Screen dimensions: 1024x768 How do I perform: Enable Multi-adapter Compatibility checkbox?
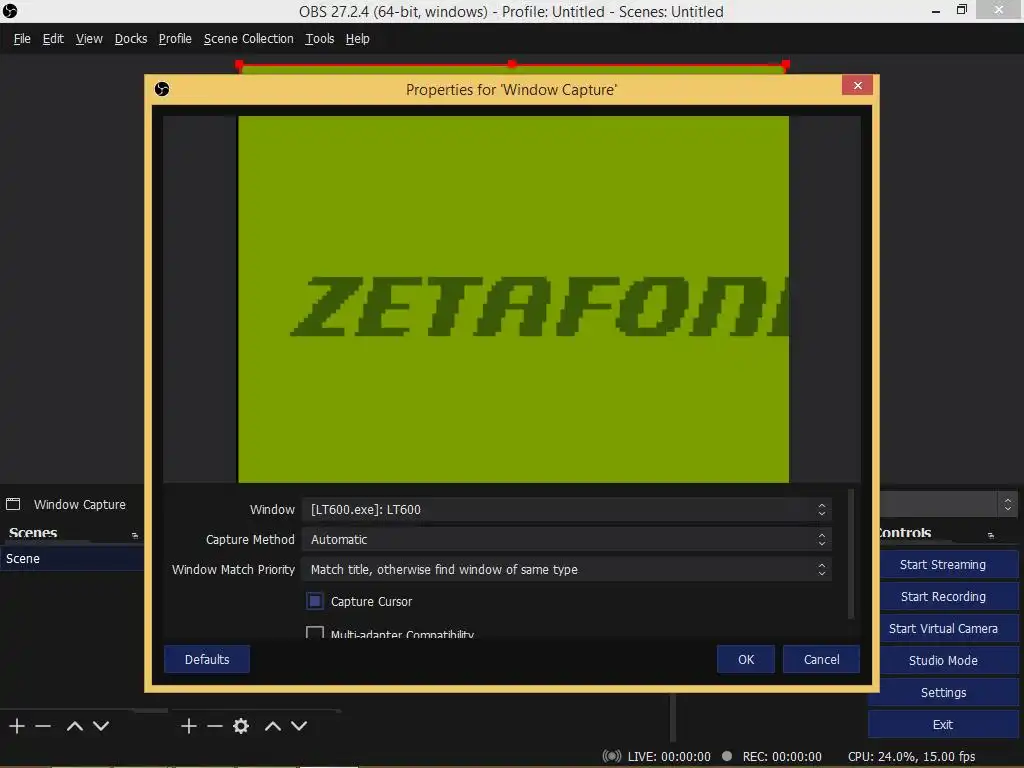315,632
